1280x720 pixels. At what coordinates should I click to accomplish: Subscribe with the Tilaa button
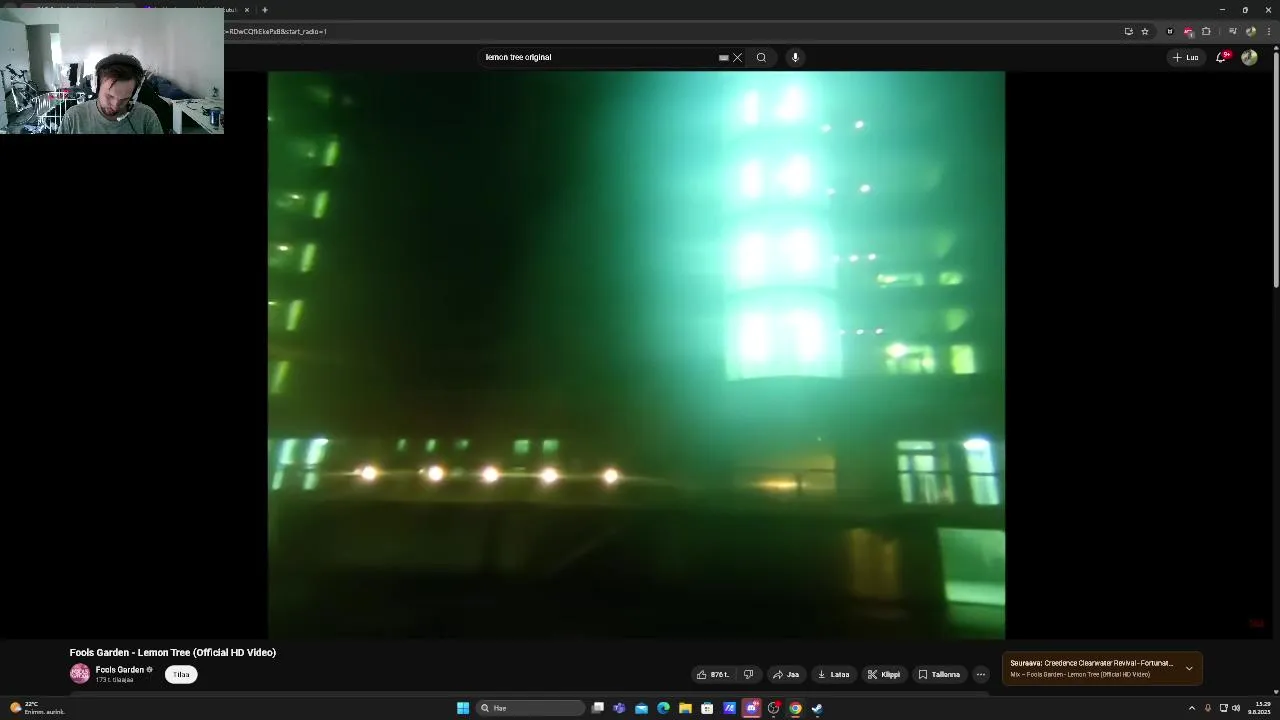pos(181,675)
